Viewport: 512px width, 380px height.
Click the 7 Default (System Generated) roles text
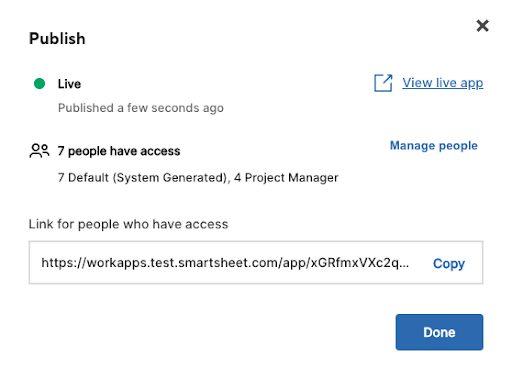pos(144,178)
